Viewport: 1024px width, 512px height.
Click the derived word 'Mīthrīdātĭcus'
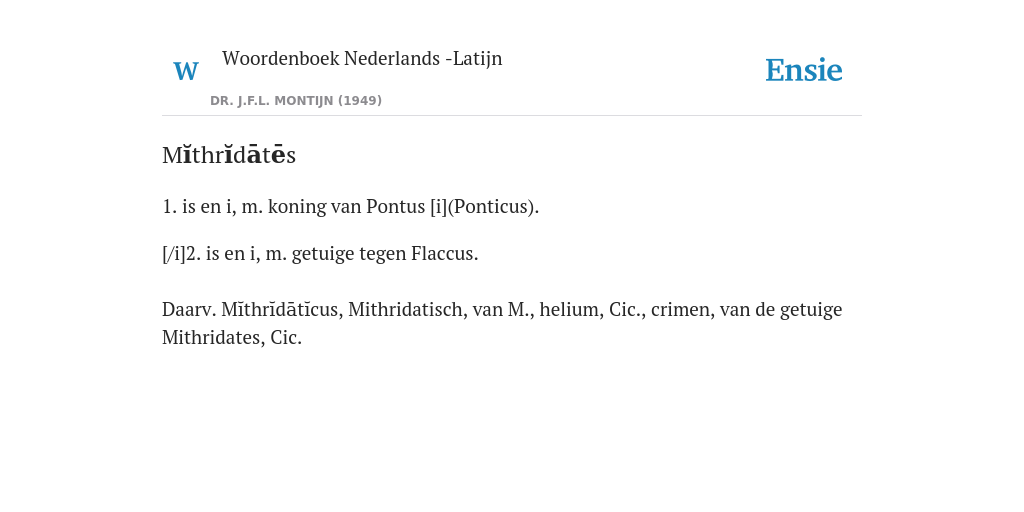click(281, 310)
